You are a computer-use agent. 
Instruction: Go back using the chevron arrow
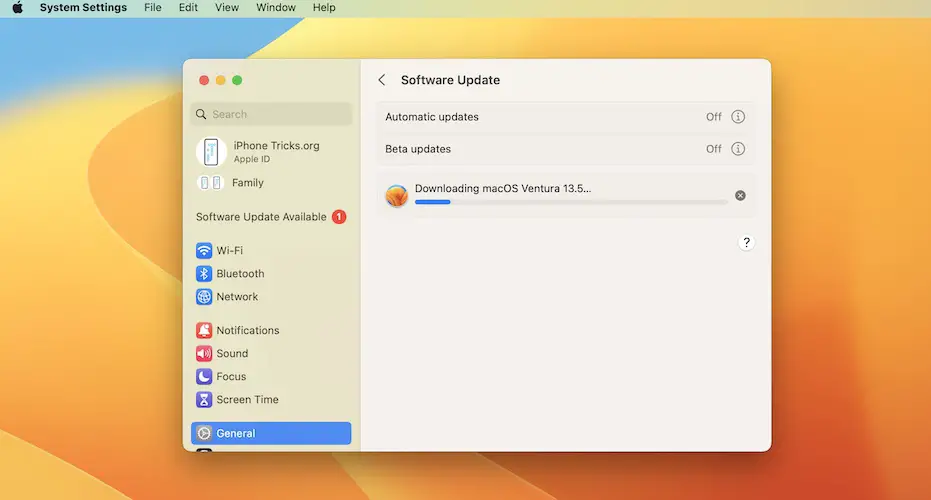pyautogui.click(x=382, y=80)
